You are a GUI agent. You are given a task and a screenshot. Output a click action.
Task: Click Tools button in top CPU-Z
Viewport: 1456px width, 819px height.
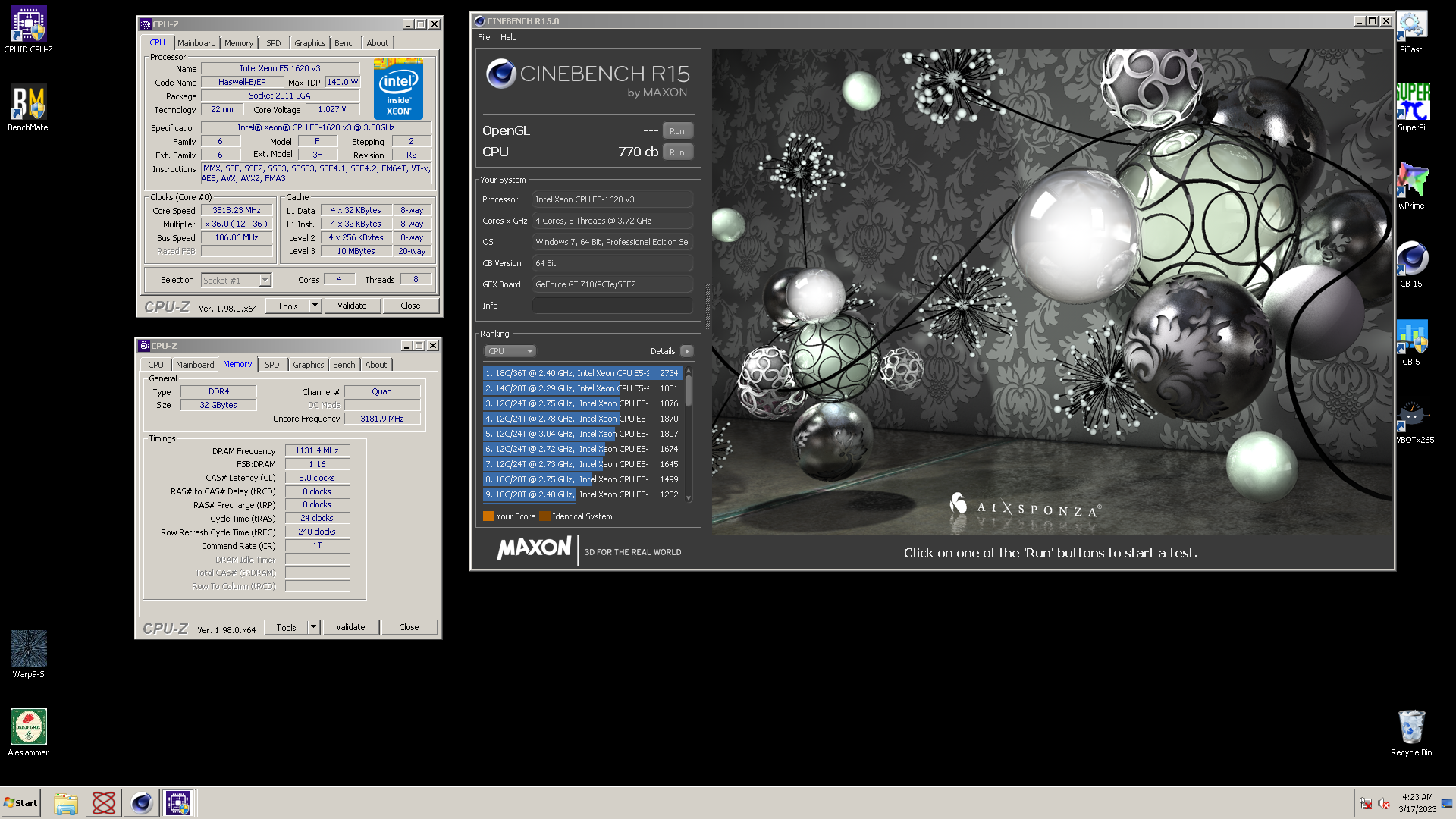click(287, 306)
